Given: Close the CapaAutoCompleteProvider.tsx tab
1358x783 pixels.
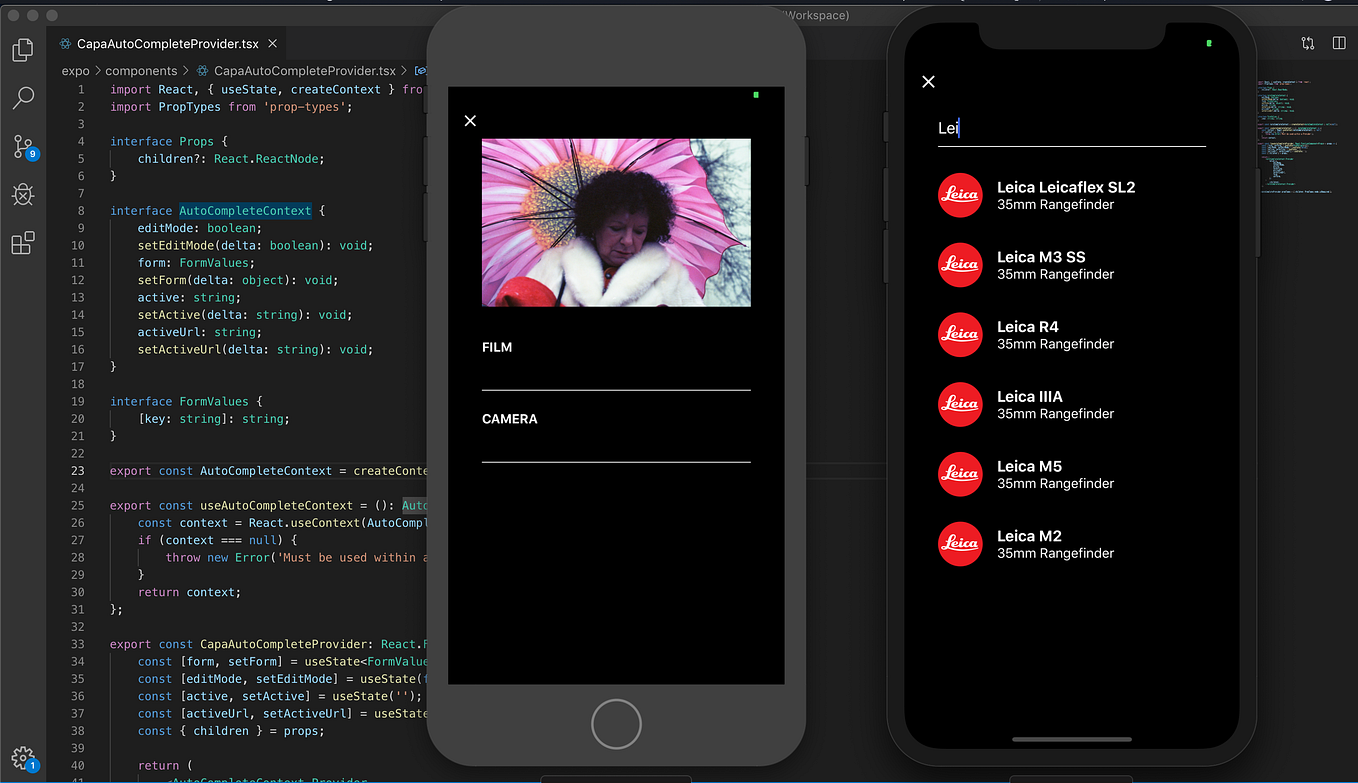Looking at the screenshot, I should (x=271, y=43).
